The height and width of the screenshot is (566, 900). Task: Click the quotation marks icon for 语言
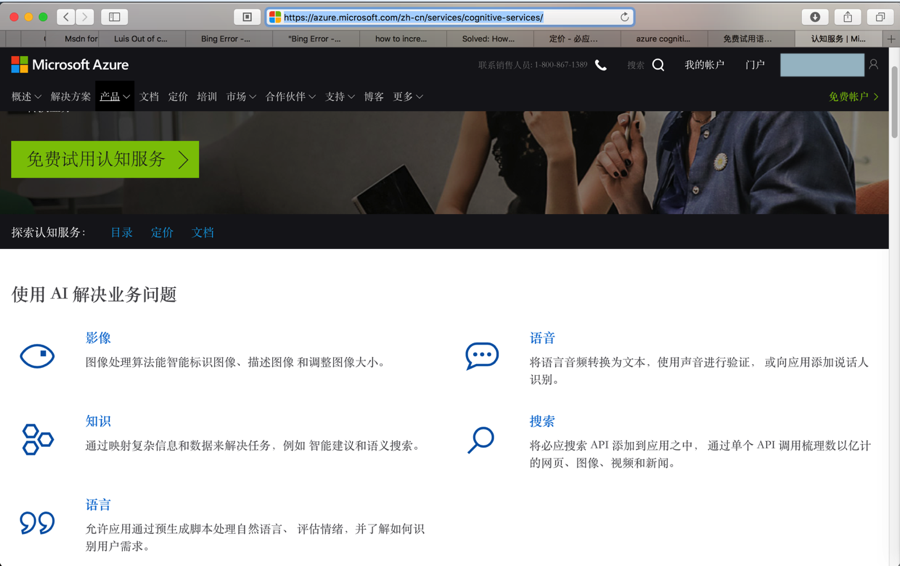click(37, 522)
